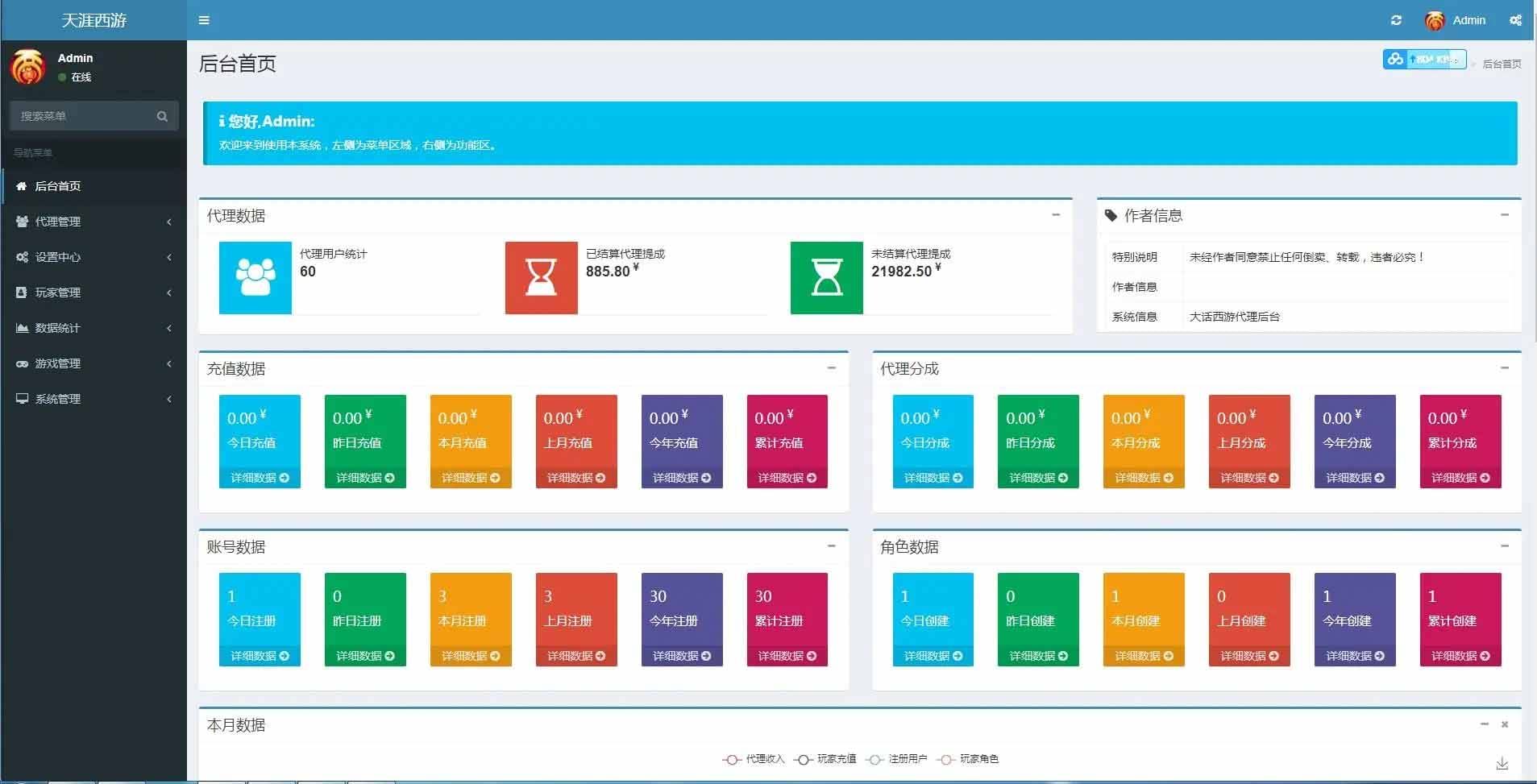Click the refresh icon in top bar
Screen dimensions: 1537x784
1396,20
